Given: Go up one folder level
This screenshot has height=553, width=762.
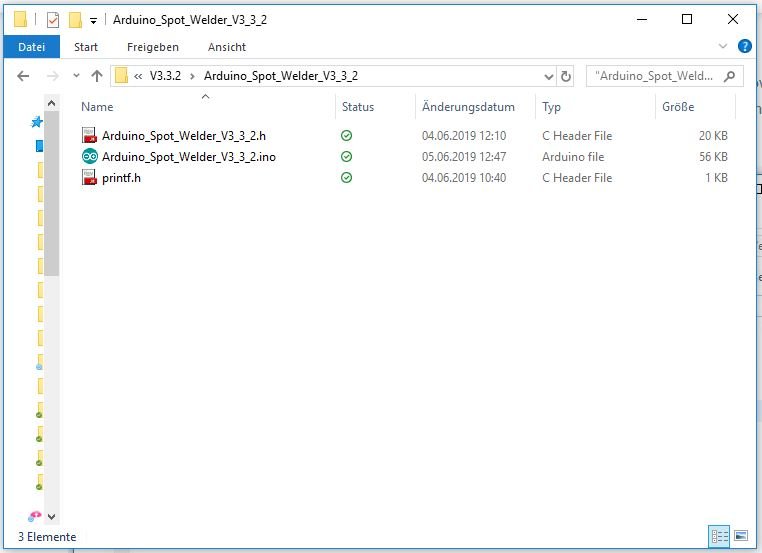Looking at the screenshot, I should point(97,76).
